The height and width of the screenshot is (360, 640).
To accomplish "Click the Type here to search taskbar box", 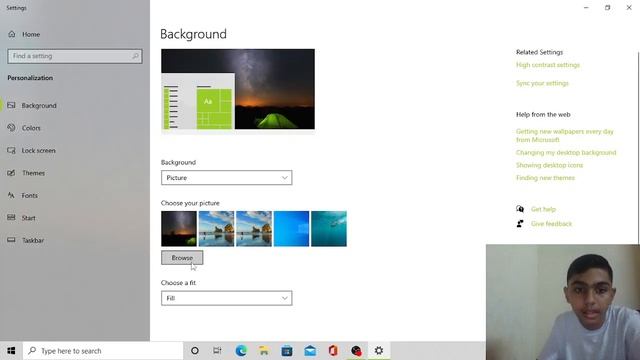I will (103, 351).
